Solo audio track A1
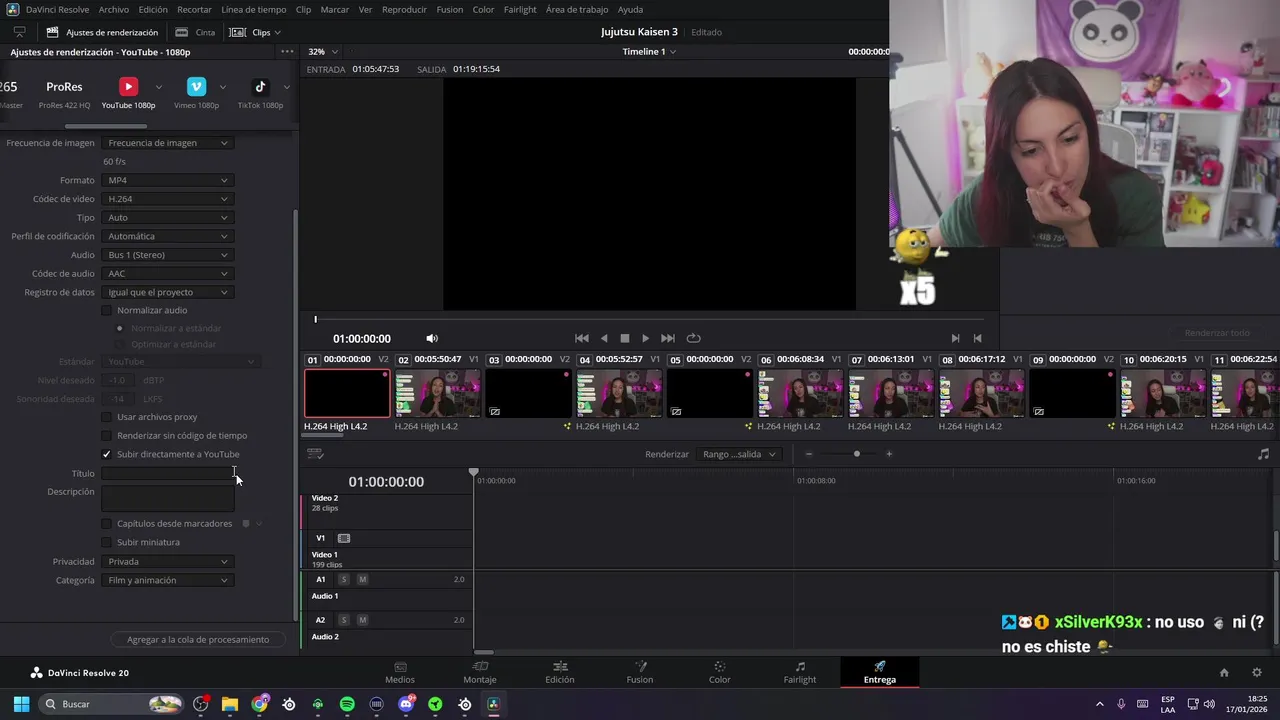Image resolution: width=1280 pixels, height=720 pixels. (x=344, y=580)
